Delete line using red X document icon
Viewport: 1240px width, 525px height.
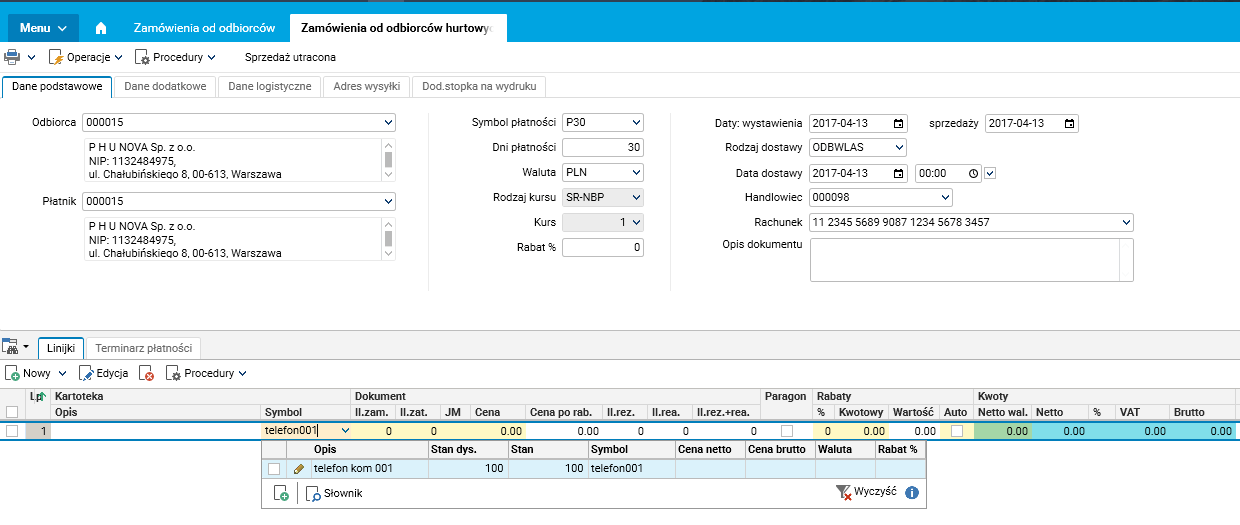[x=147, y=373]
